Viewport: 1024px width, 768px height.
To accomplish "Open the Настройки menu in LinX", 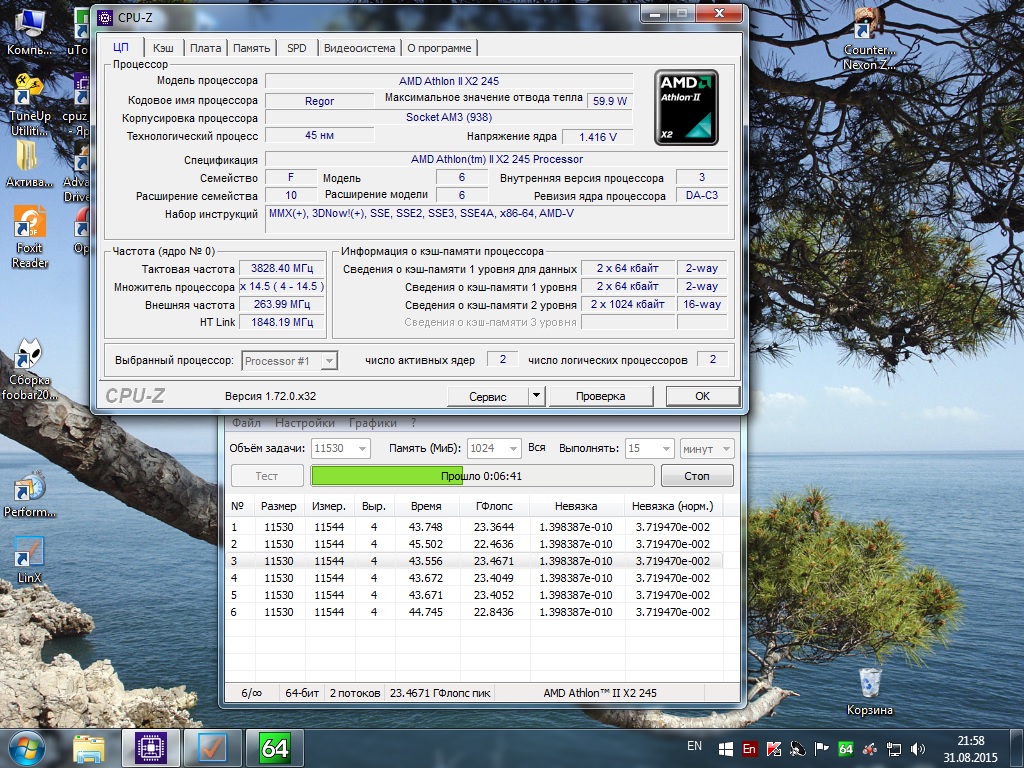I will click(x=305, y=423).
